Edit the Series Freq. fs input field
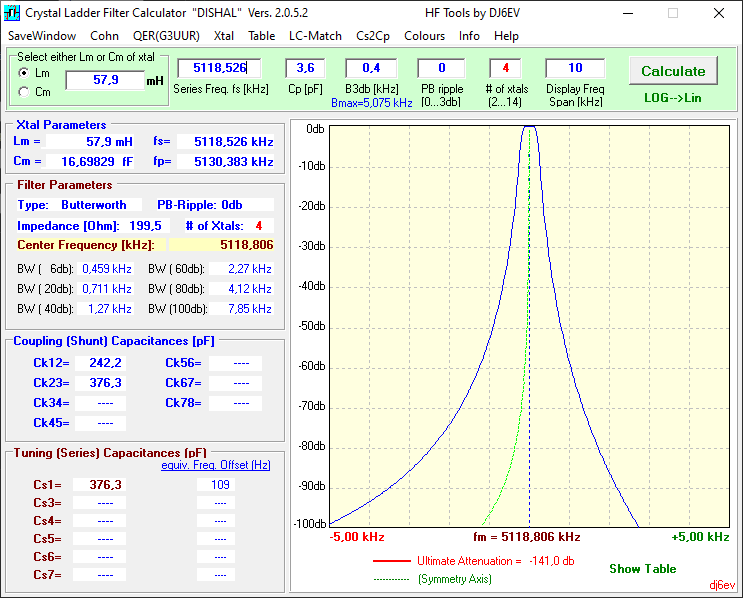Viewport: 743px width, 598px height. point(218,68)
